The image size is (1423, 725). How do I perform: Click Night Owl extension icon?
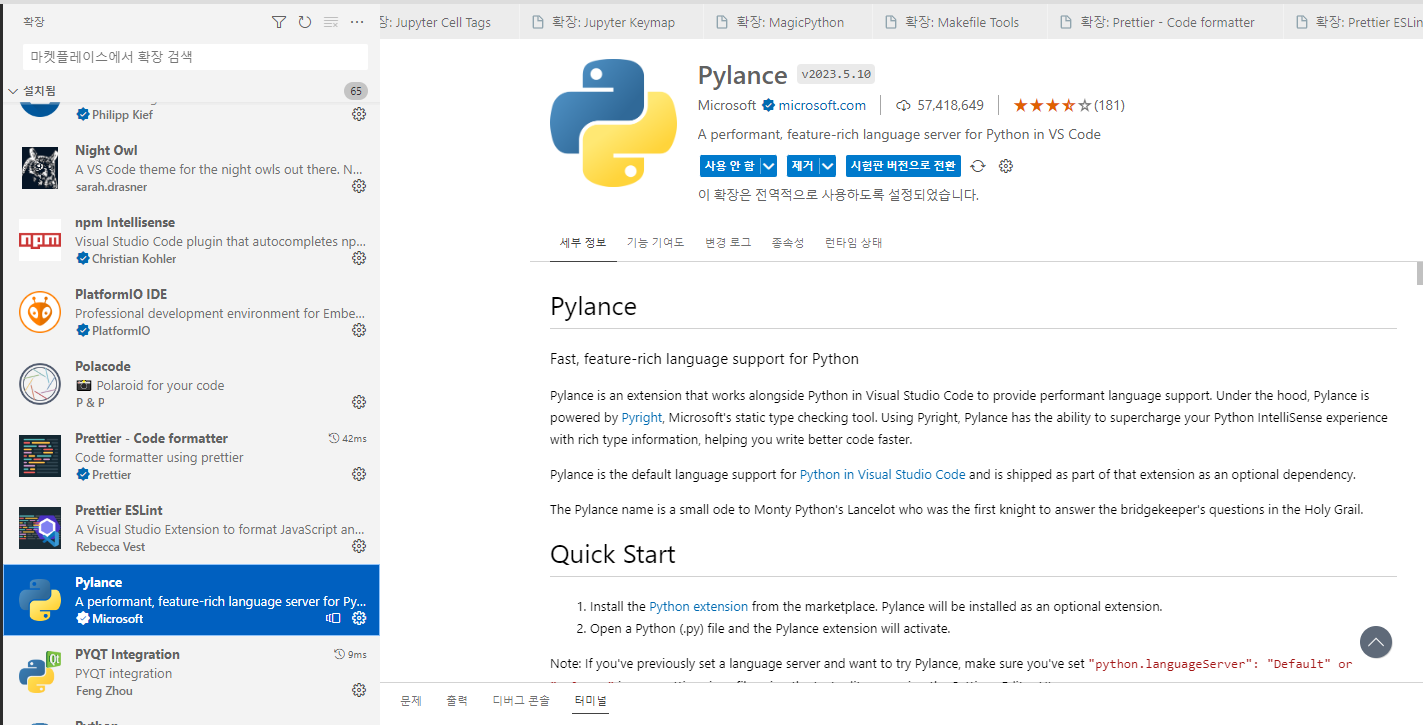pos(40,168)
